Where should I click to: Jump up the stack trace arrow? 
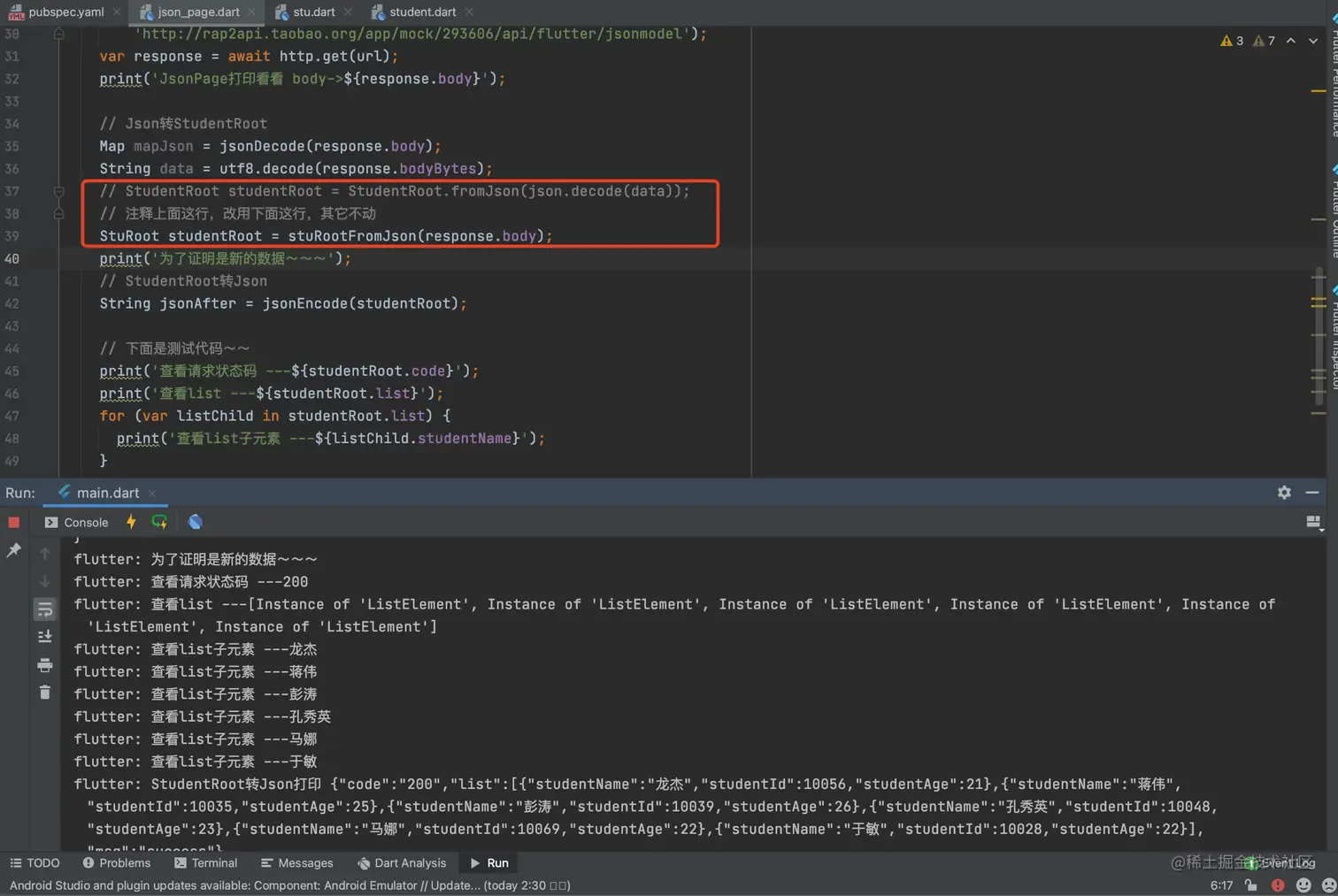[45, 554]
